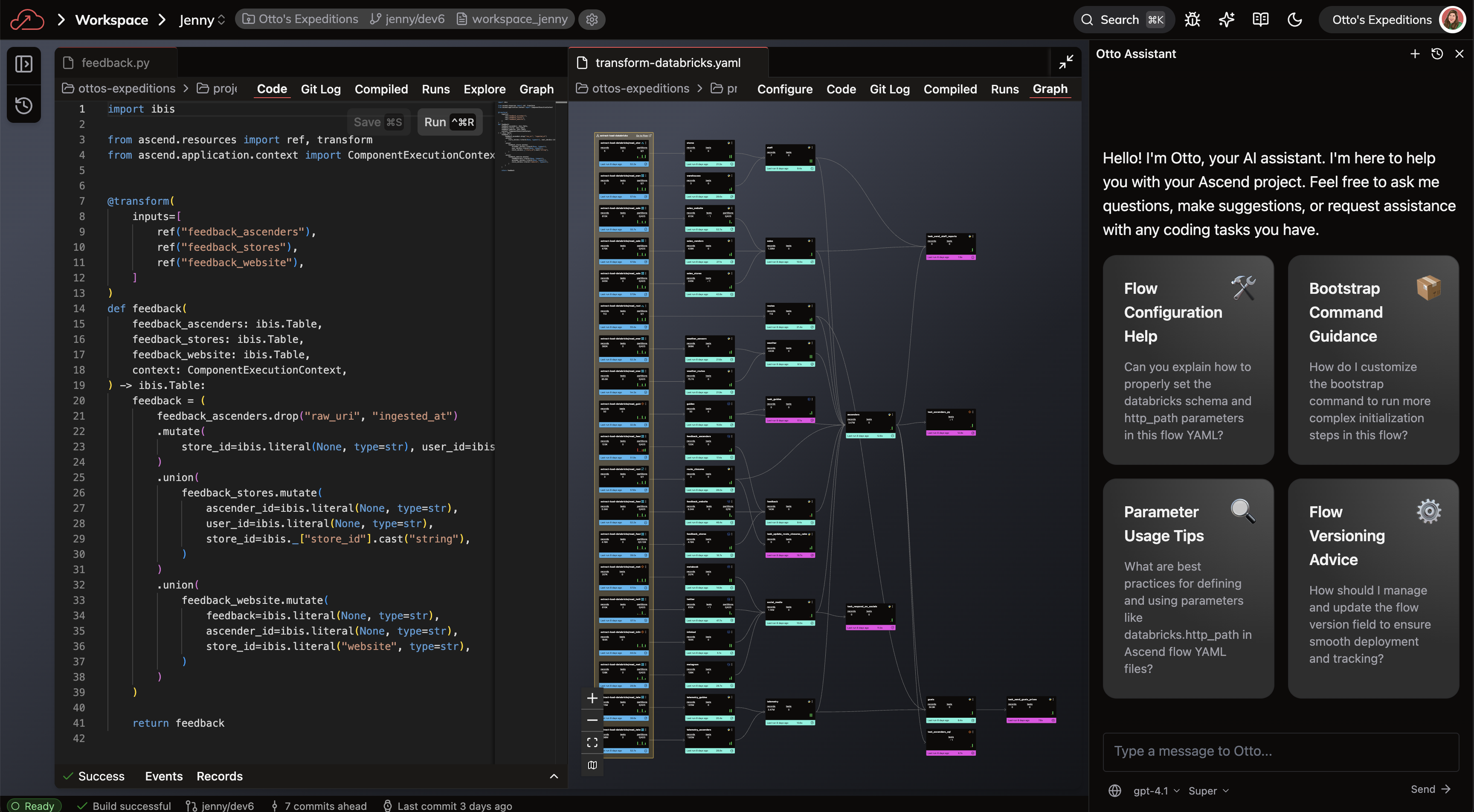Expand the bottom panel with chevron up

(x=554, y=777)
